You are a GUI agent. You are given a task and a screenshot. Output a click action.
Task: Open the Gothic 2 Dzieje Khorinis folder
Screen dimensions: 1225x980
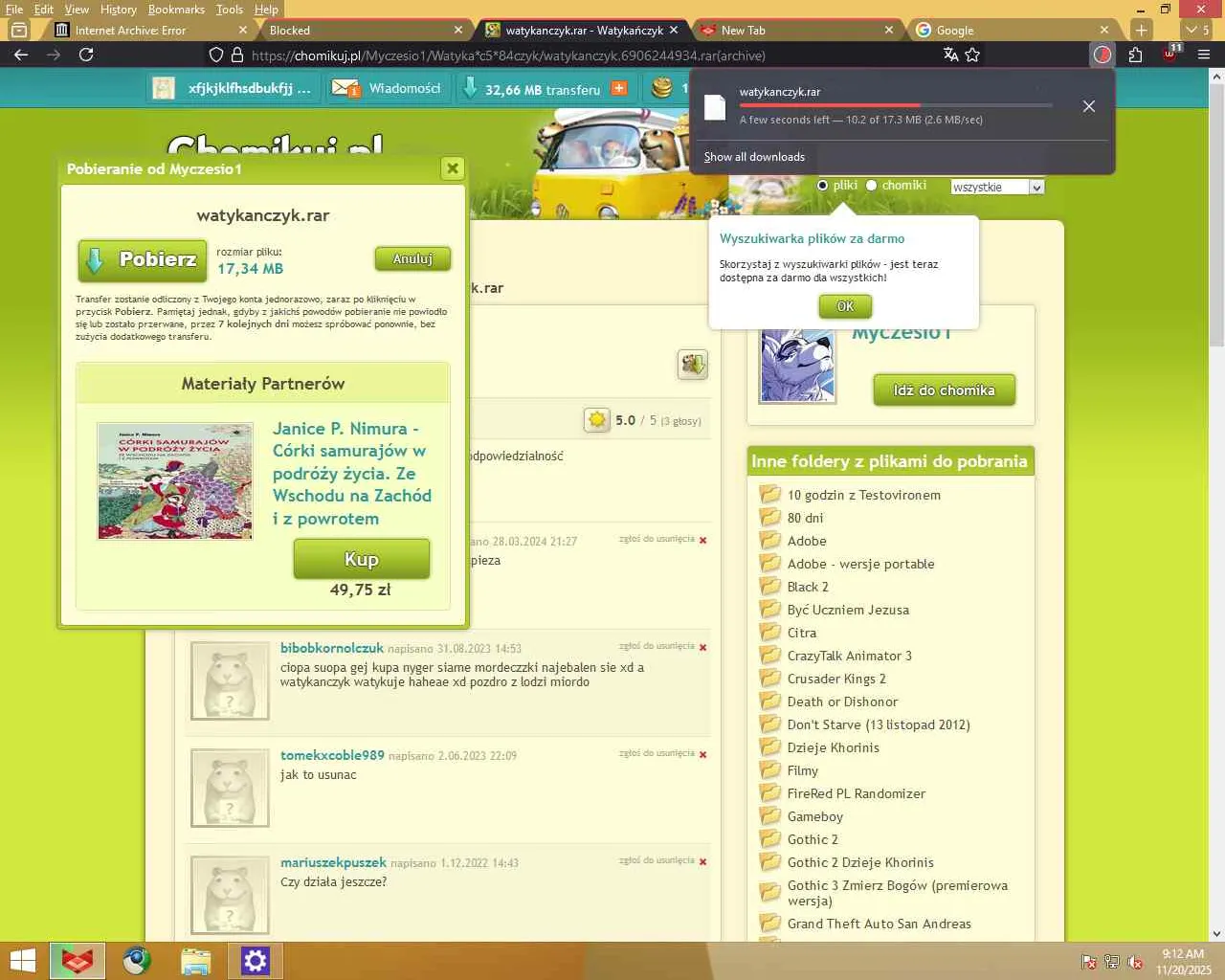tap(859, 862)
